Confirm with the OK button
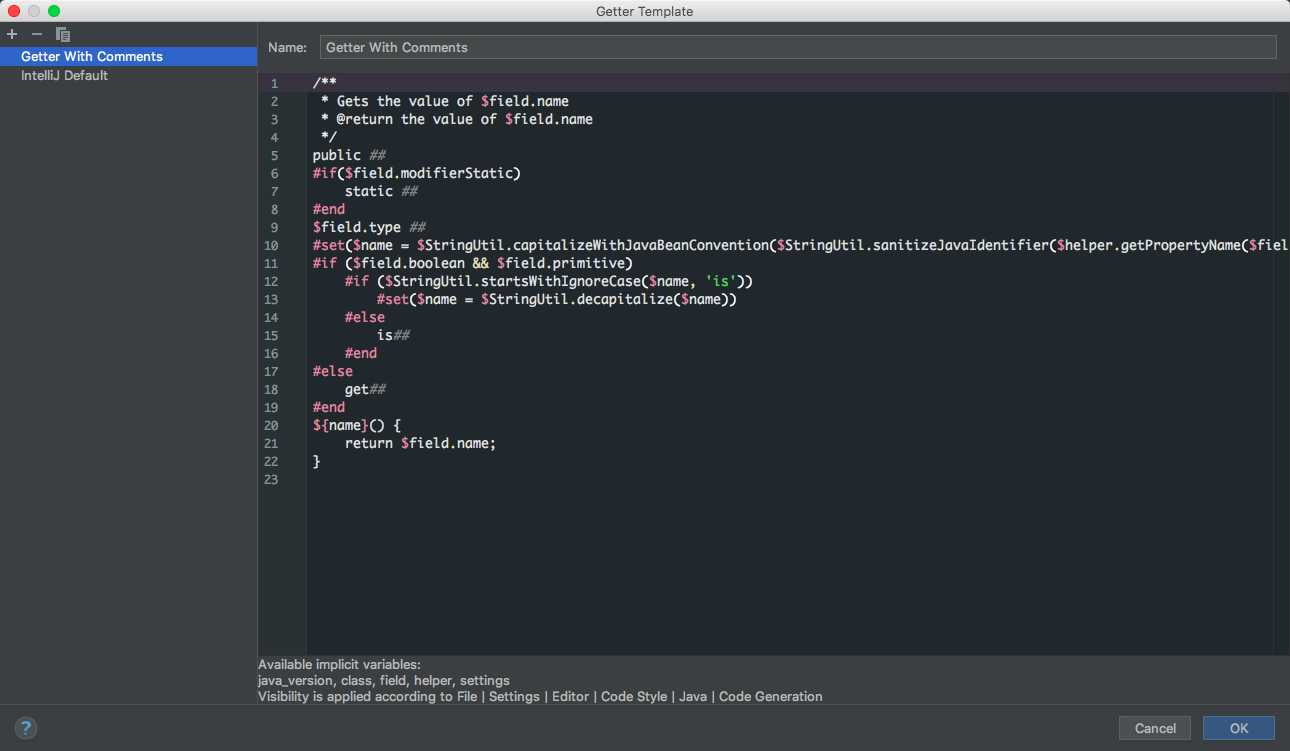The image size is (1290, 751). click(x=1239, y=728)
